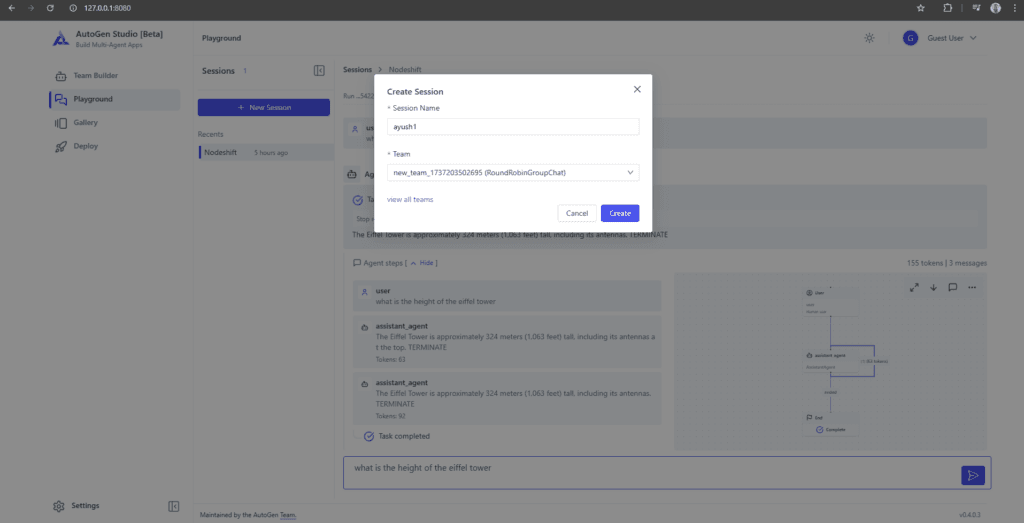This screenshot has width=1024, height=523.
Task: Click the 'Tokens: 63' text
Action: (391, 359)
